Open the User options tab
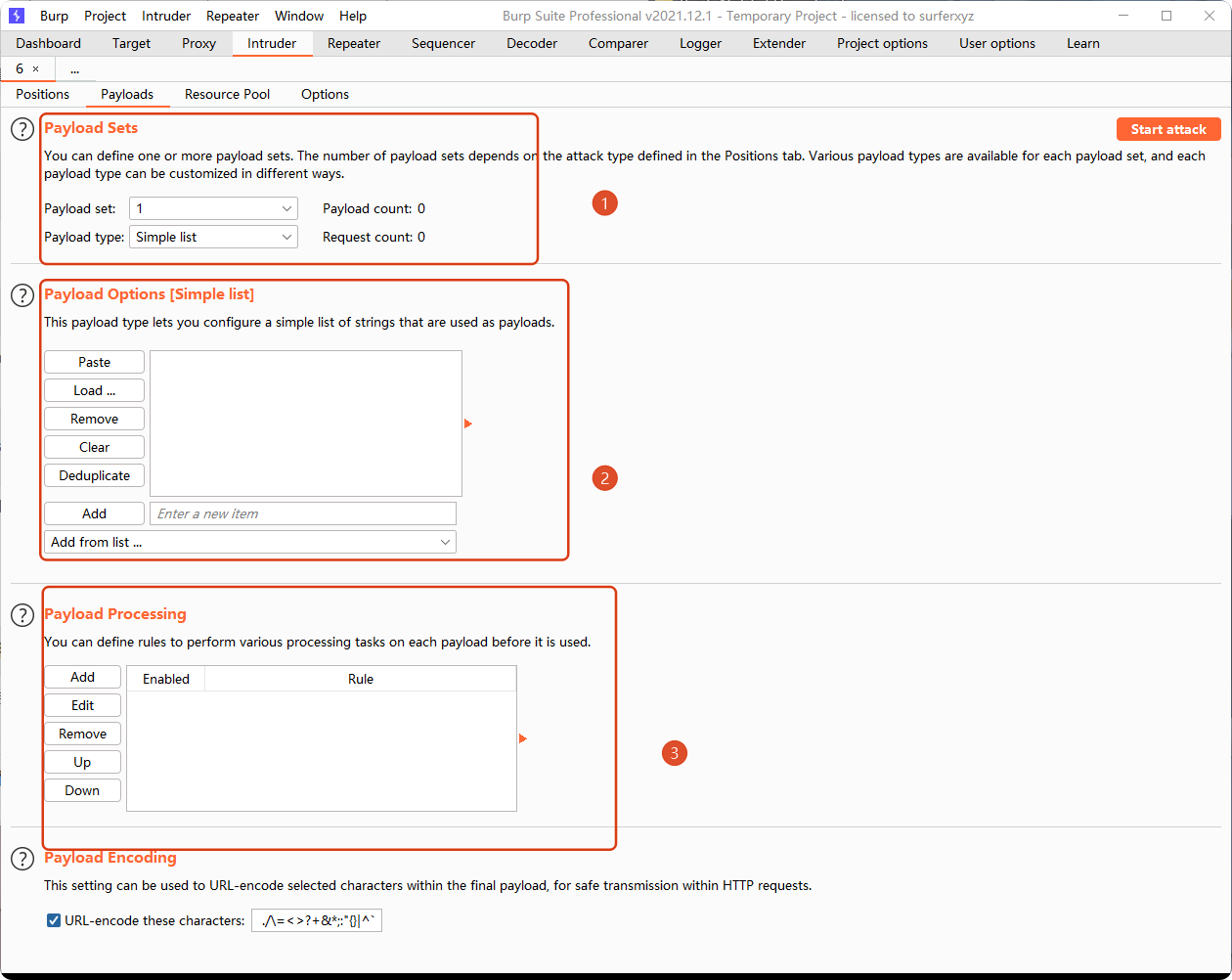 click(997, 43)
